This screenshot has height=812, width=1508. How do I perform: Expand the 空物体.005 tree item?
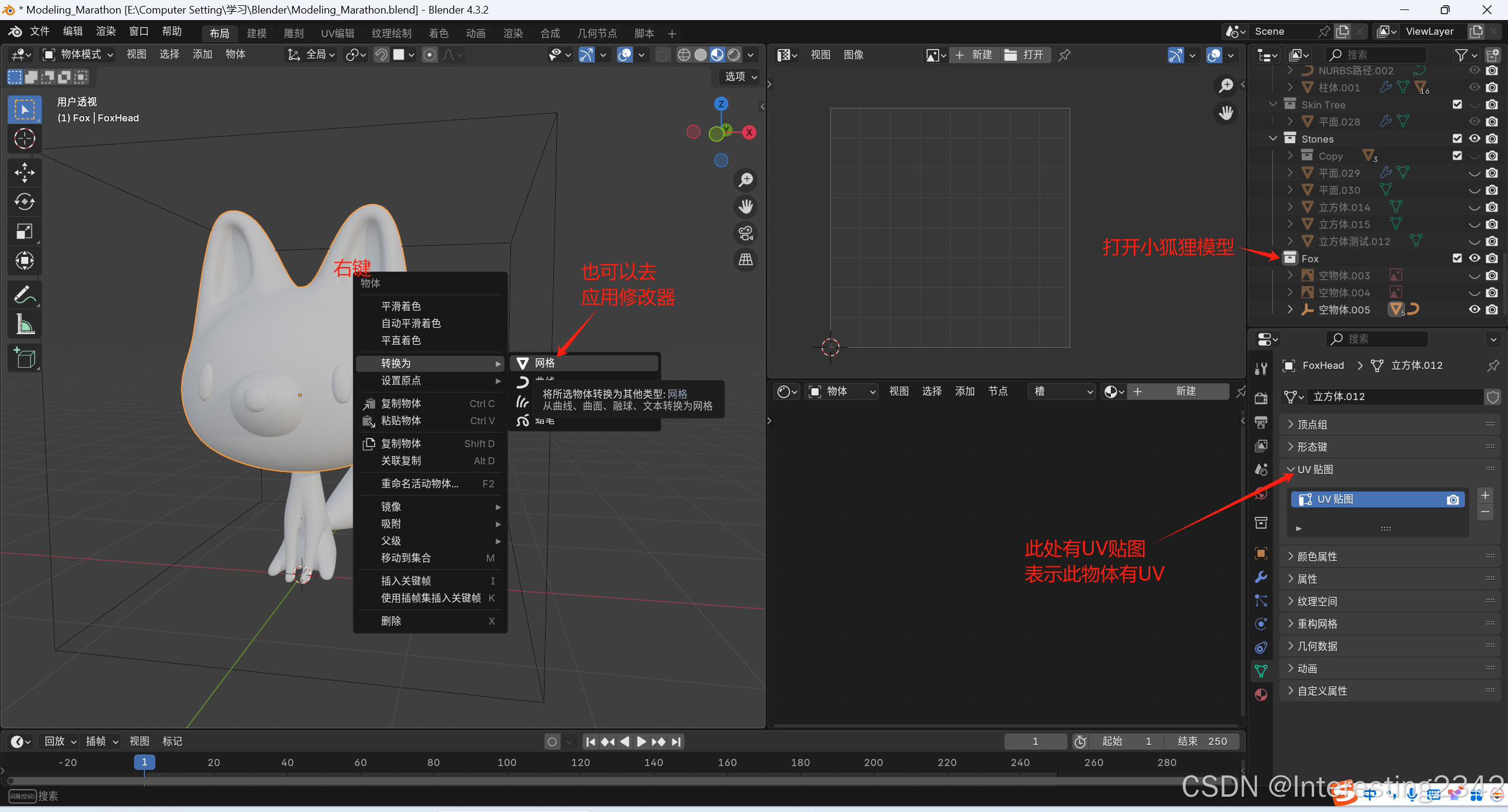(x=1290, y=309)
